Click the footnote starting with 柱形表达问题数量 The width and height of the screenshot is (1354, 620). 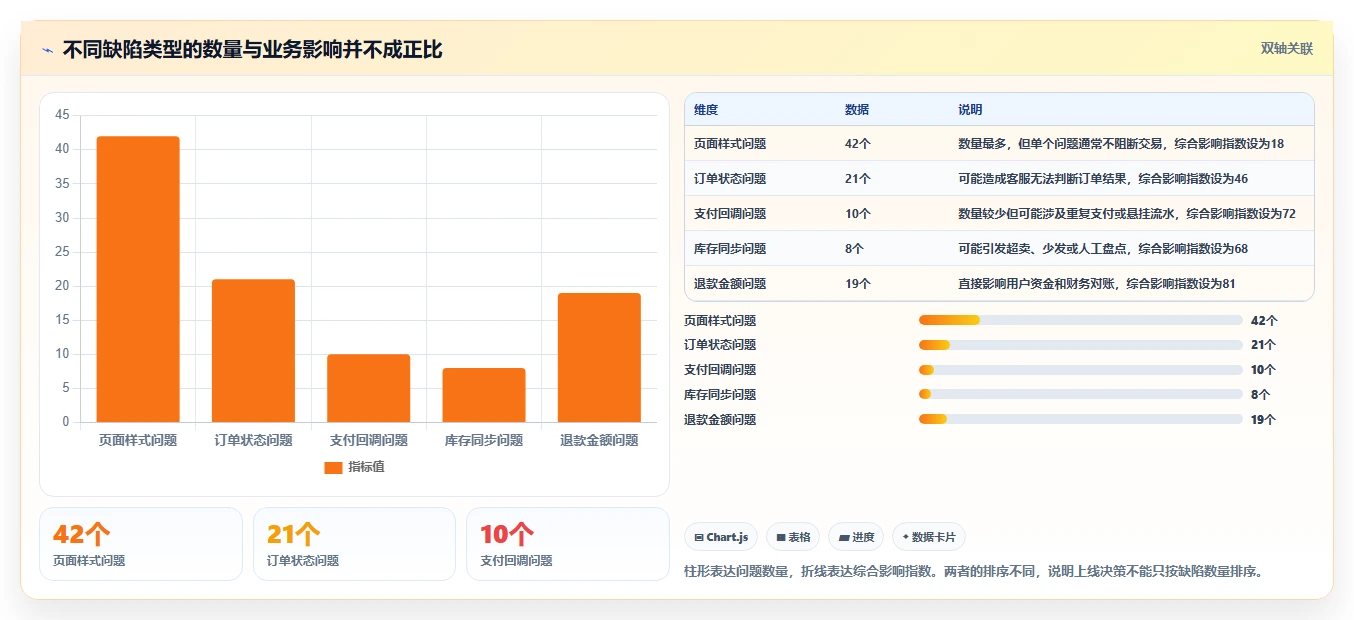974,572
